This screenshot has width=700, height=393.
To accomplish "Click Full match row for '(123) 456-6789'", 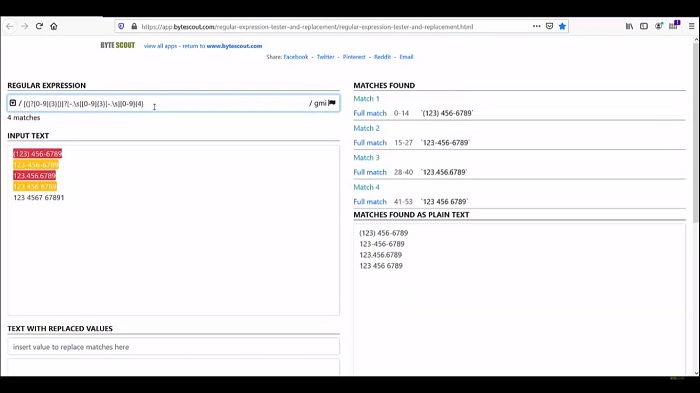I will click(x=519, y=113).
